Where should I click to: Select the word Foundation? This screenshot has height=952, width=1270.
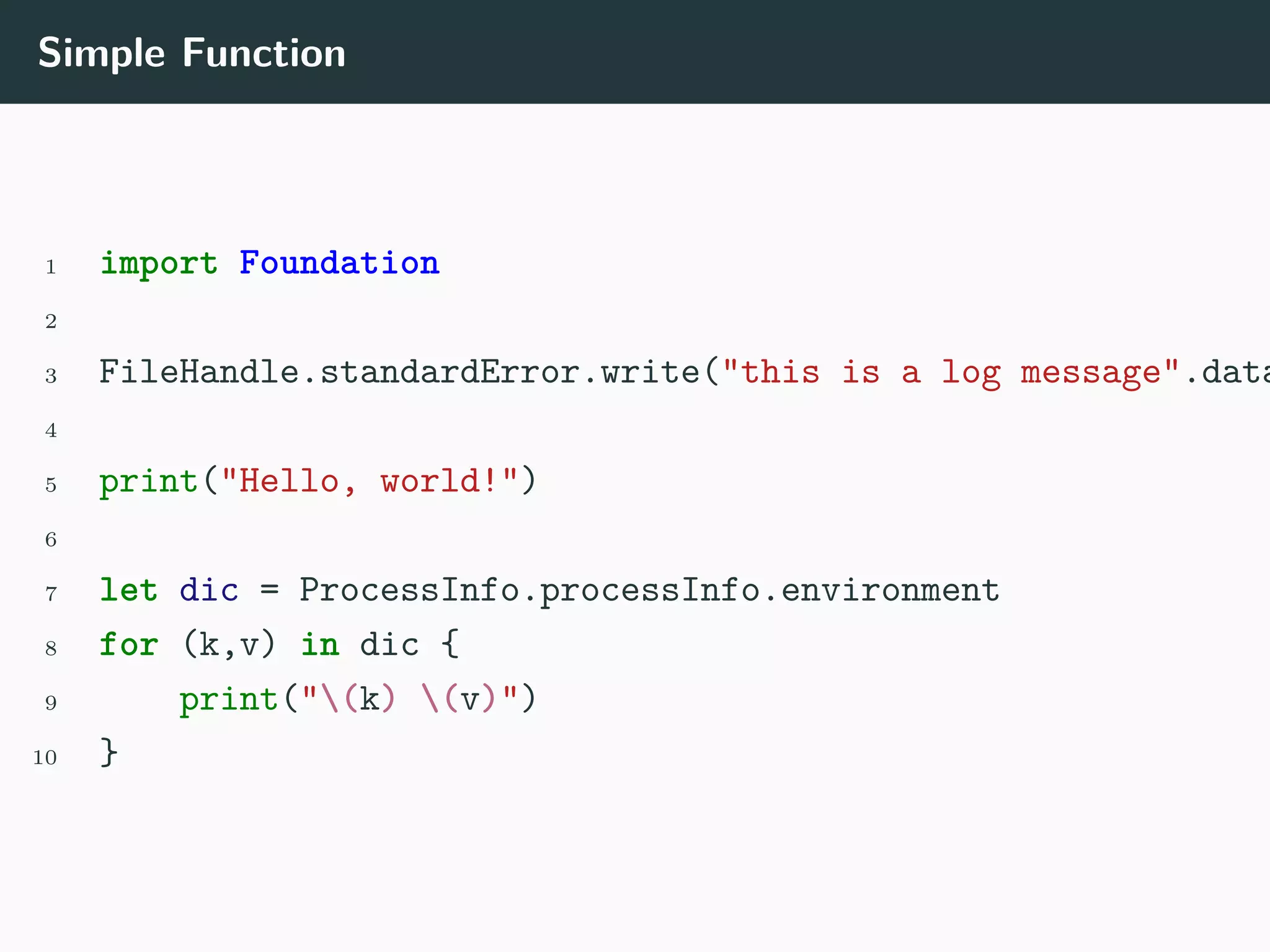339,263
